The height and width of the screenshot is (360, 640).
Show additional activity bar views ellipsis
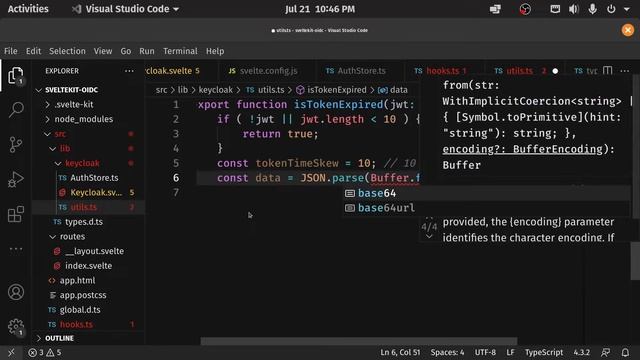16,249
